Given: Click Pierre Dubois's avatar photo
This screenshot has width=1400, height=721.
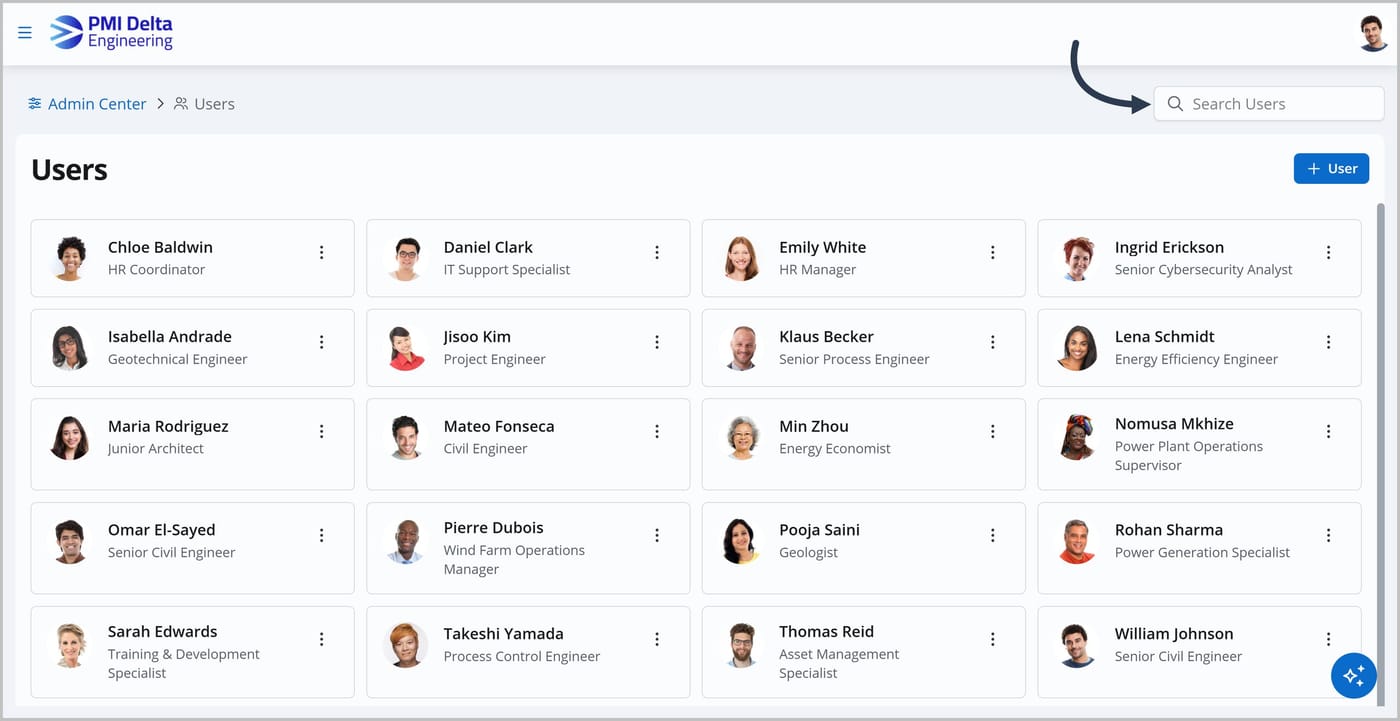Looking at the screenshot, I should [x=406, y=542].
